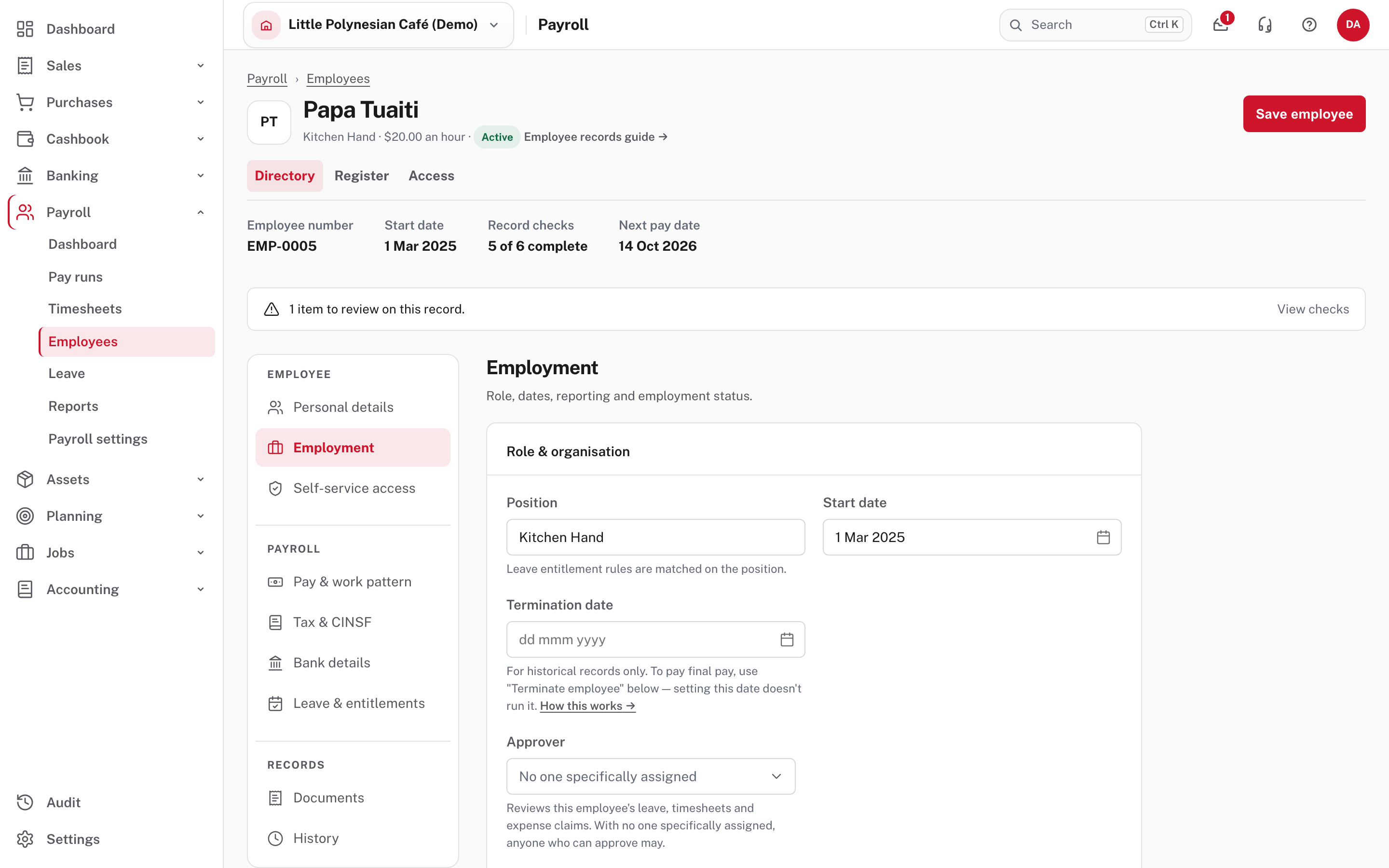The height and width of the screenshot is (868, 1389).
Task: Select Employment in the employee section list
Action: pyautogui.click(x=353, y=448)
